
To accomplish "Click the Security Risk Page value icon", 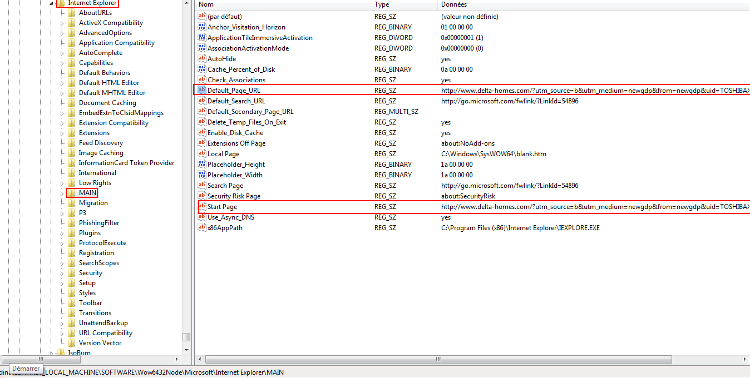I will pyautogui.click(x=201, y=196).
